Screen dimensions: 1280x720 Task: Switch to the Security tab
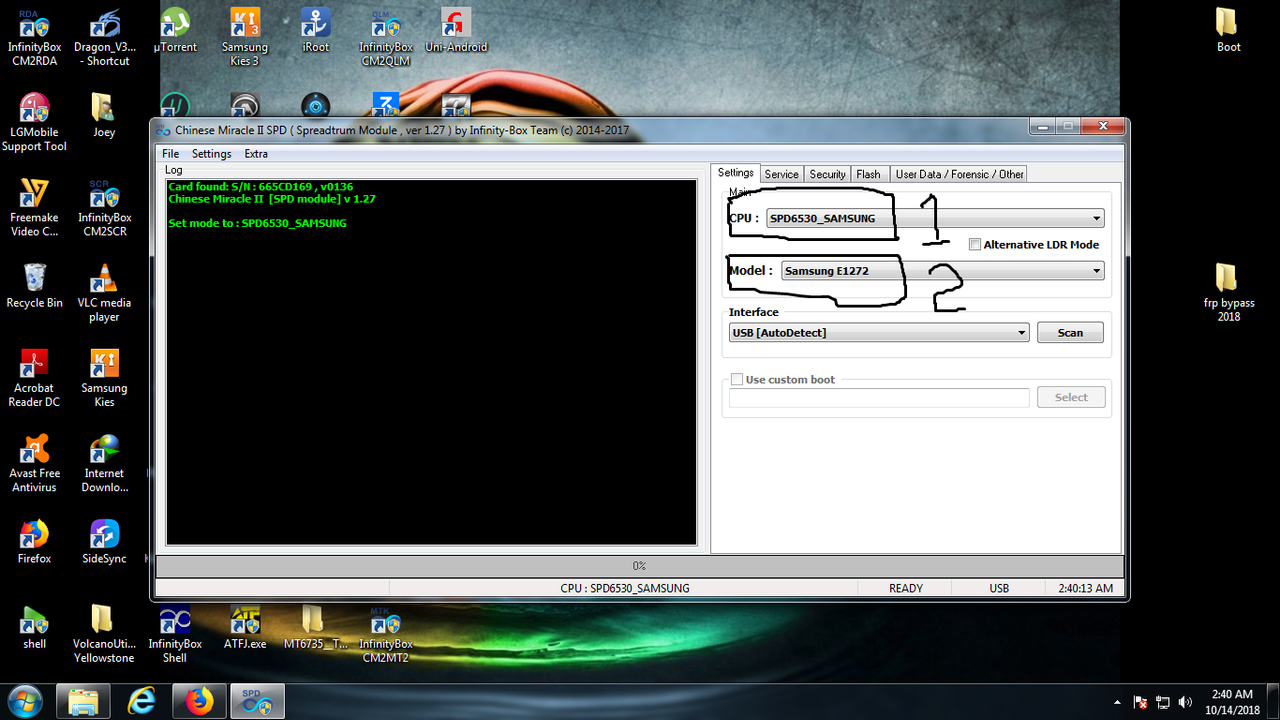pos(827,174)
